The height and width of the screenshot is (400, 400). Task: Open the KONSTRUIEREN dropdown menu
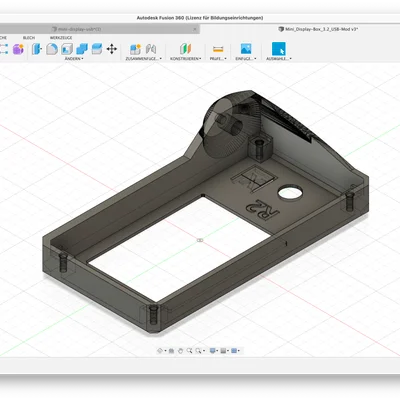point(186,59)
